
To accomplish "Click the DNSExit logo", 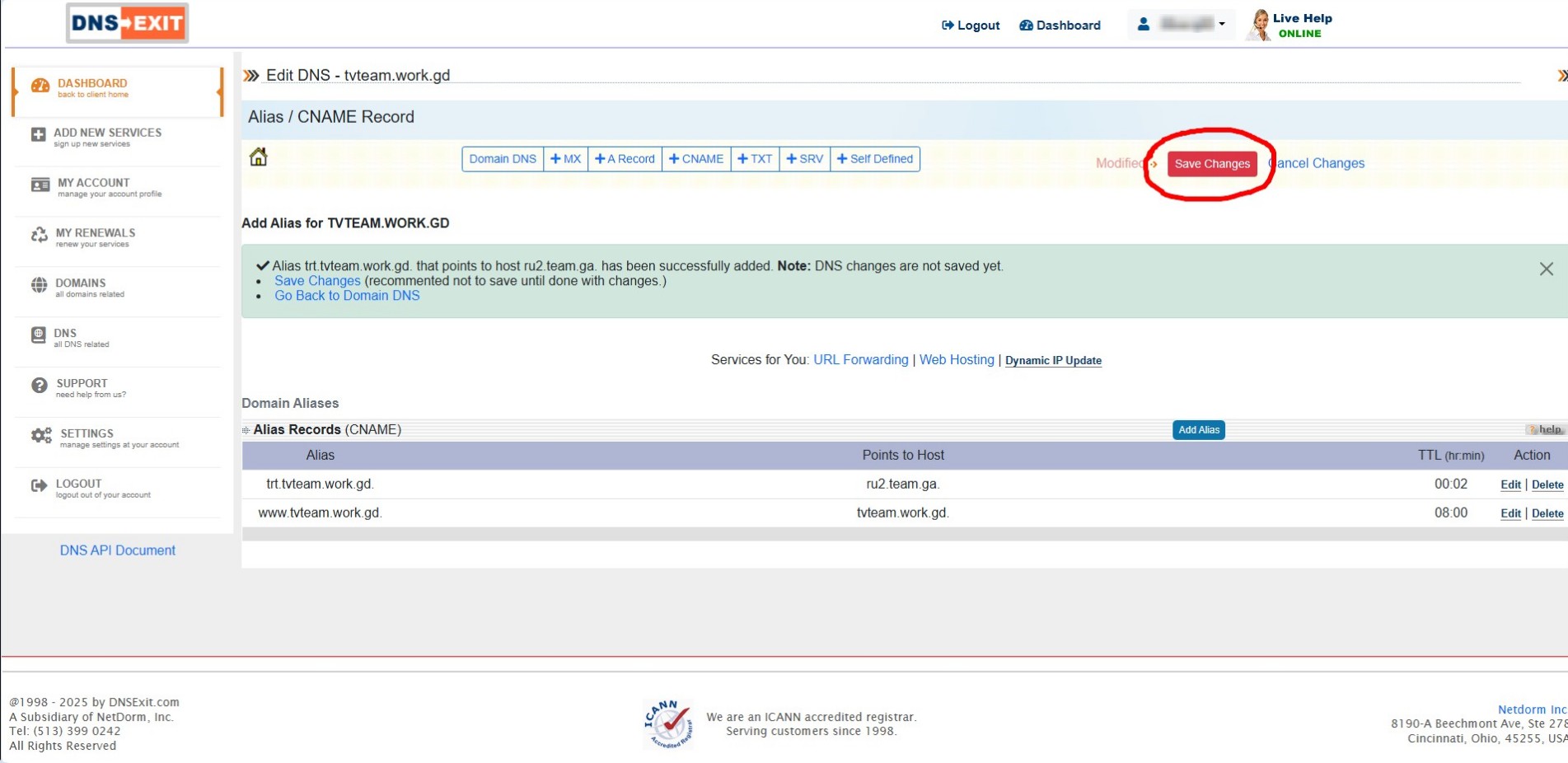I will pyautogui.click(x=127, y=23).
